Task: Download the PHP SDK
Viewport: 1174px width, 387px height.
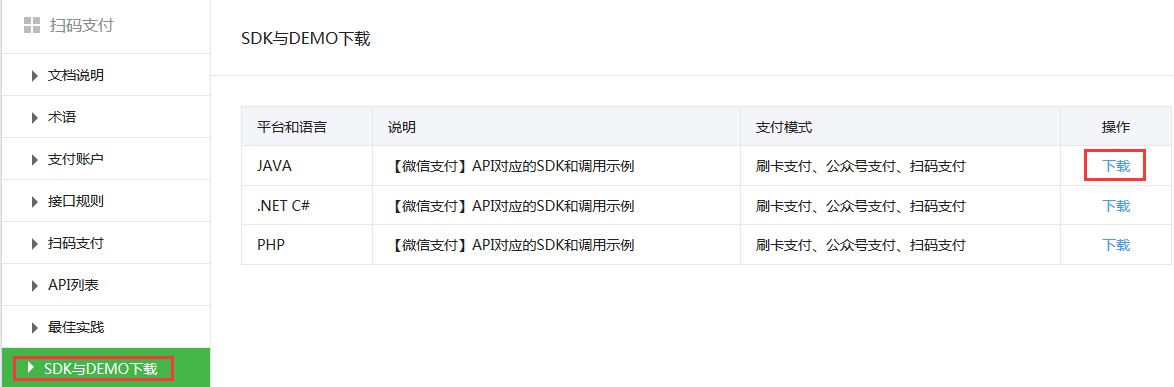Action: pyautogui.click(x=1116, y=245)
